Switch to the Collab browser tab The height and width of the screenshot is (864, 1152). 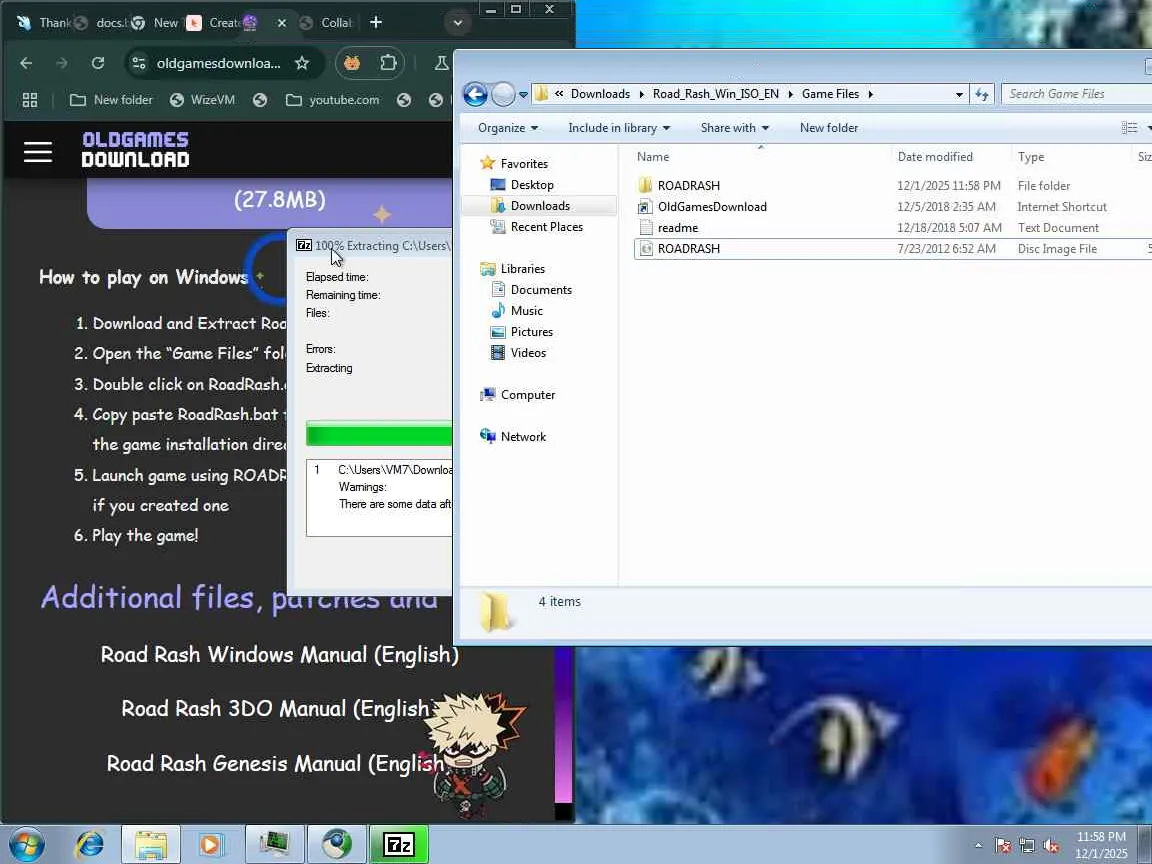click(x=328, y=23)
